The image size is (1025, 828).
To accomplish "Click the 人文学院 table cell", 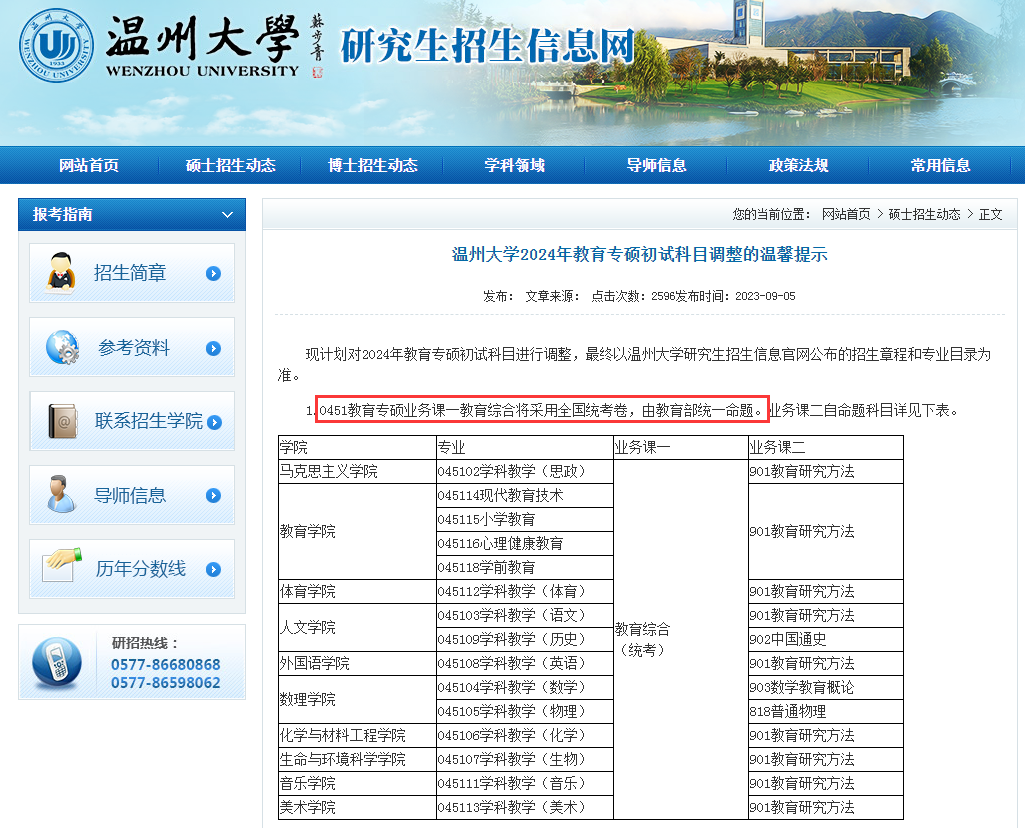I will (357, 627).
